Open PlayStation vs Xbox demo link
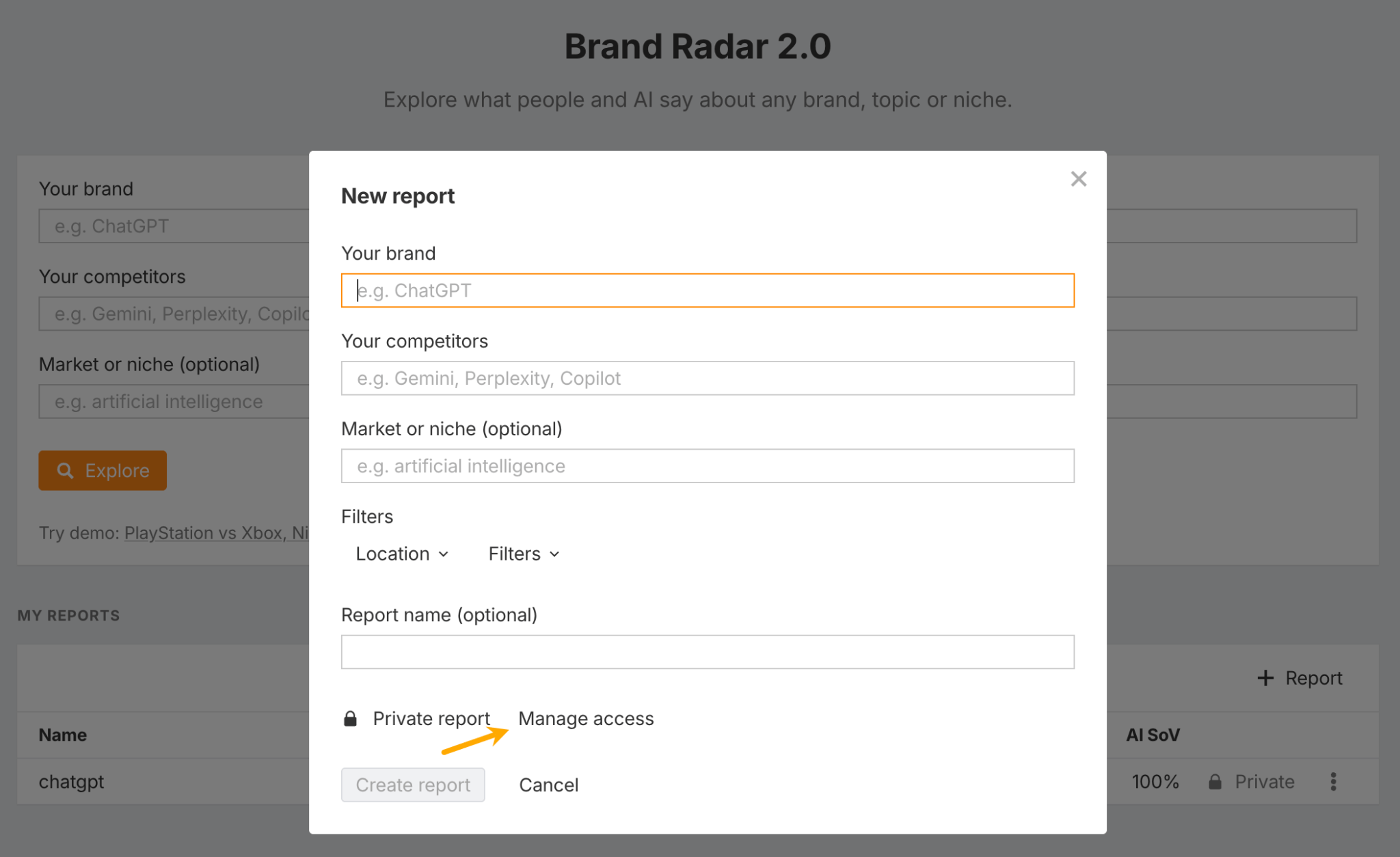The image size is (1400, 857). click(204, 533)
